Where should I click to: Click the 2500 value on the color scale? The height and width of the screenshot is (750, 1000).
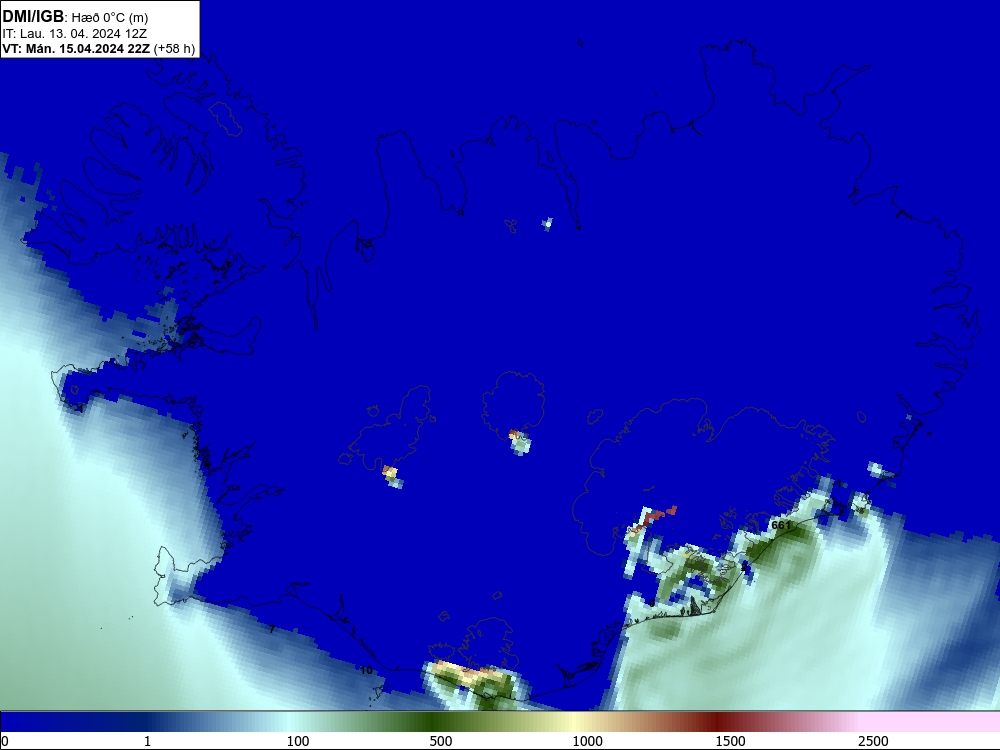(873, 740)
